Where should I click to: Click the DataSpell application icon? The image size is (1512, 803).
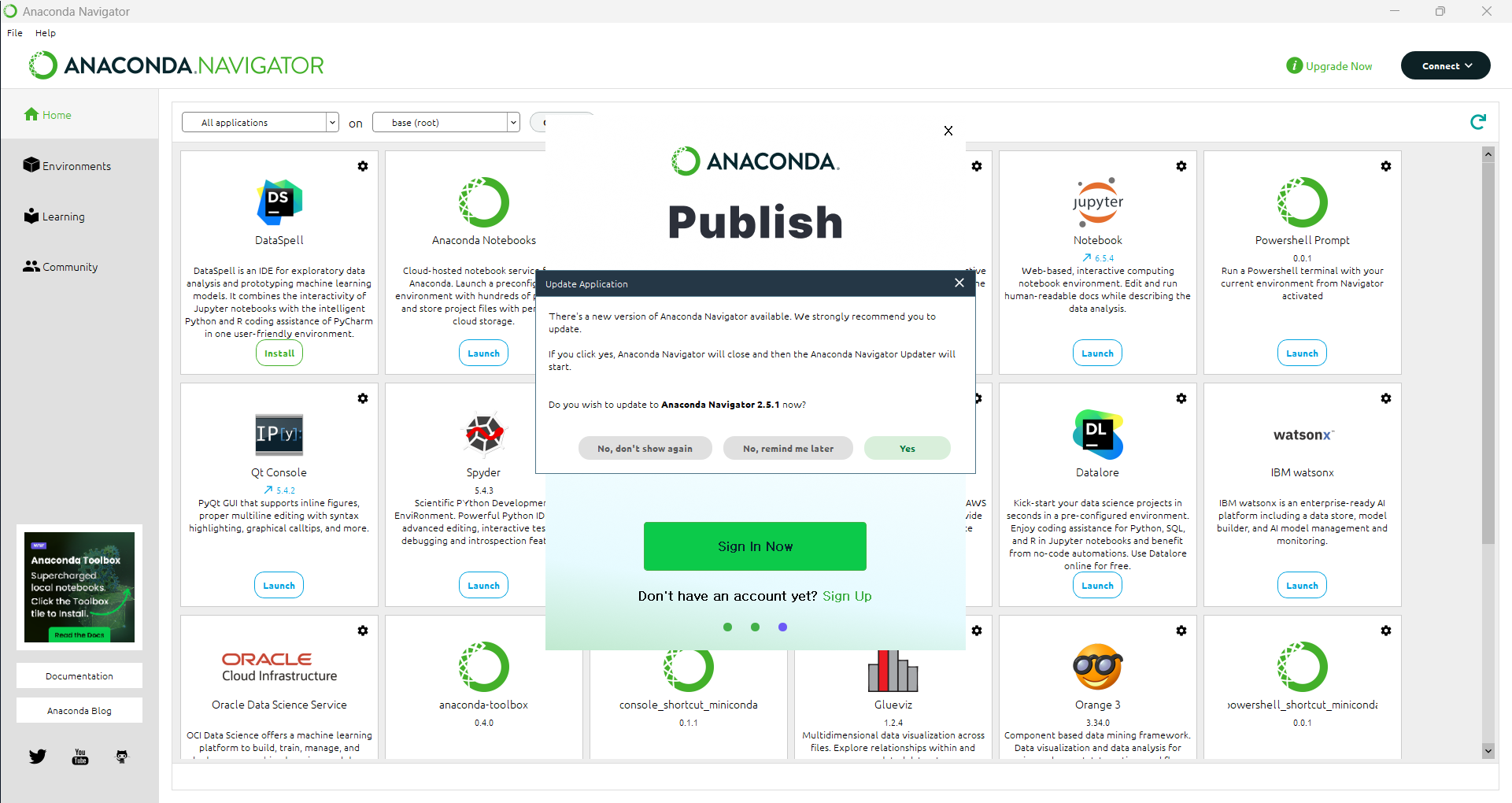coord(279,202)
